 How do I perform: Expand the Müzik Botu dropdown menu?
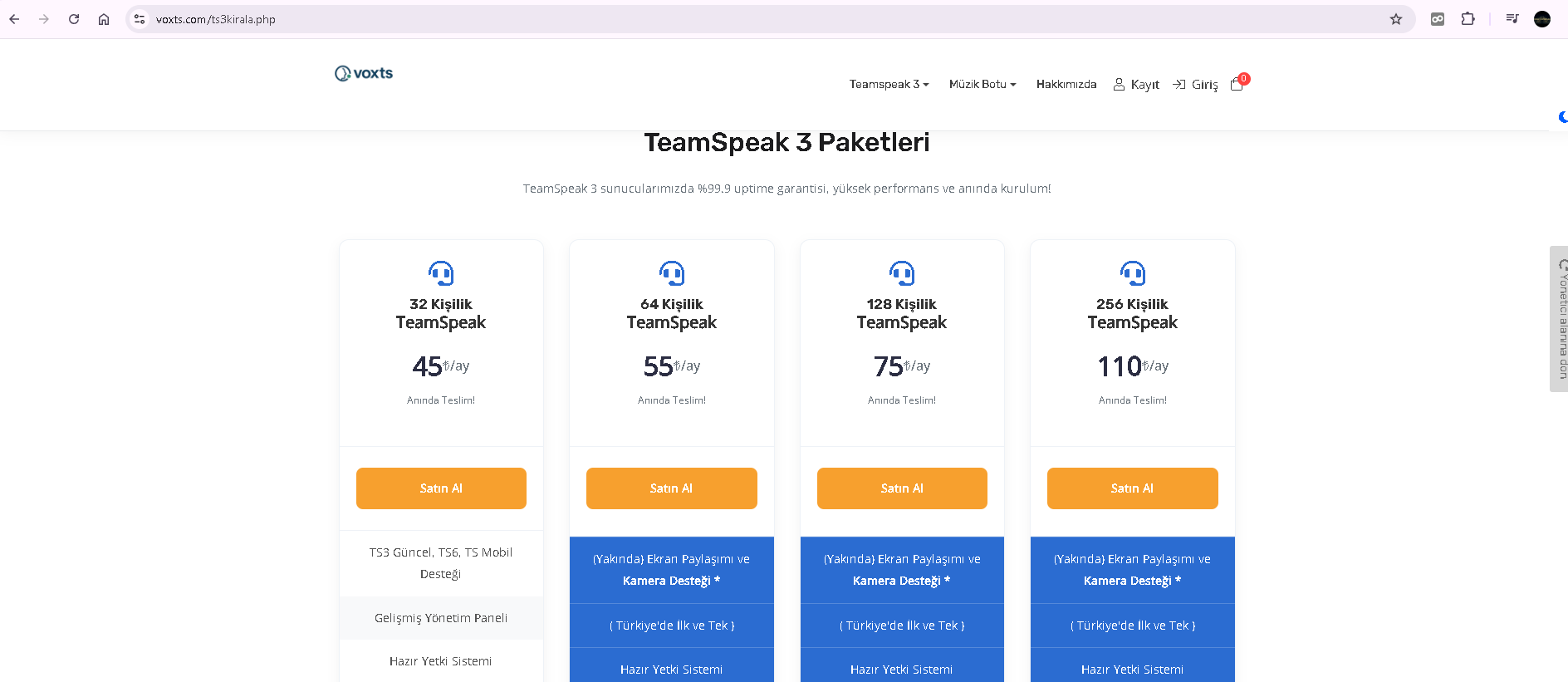tap(982, 84)
